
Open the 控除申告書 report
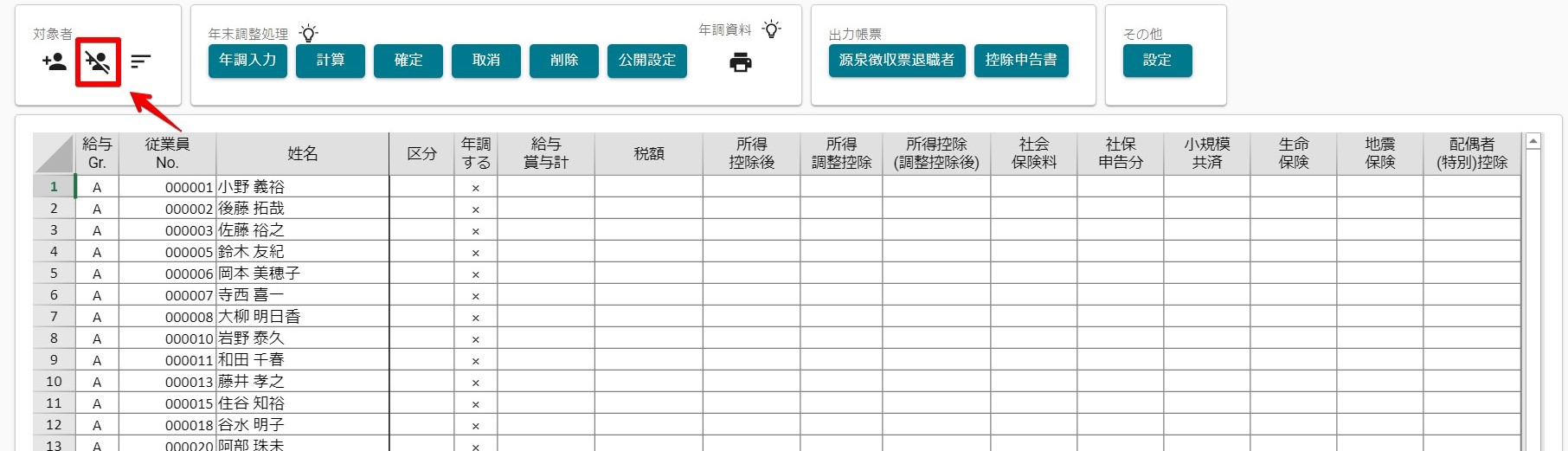tap(1021, 61)
